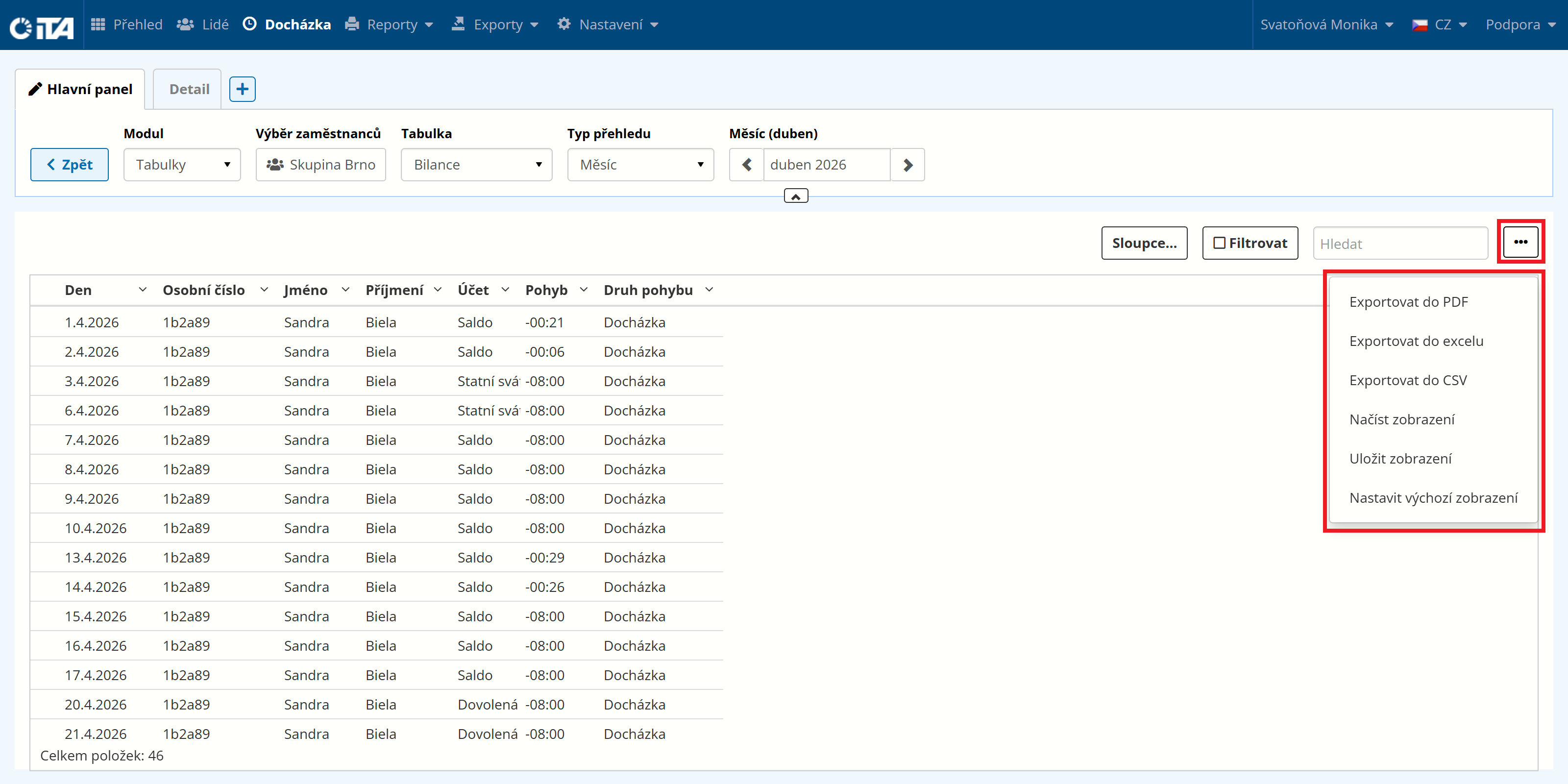The width and height of the screenshot is (1568, 784).
Task: Open Druh pohybu column header chevron
Action: pyautogui.click(x=709, y=290)
